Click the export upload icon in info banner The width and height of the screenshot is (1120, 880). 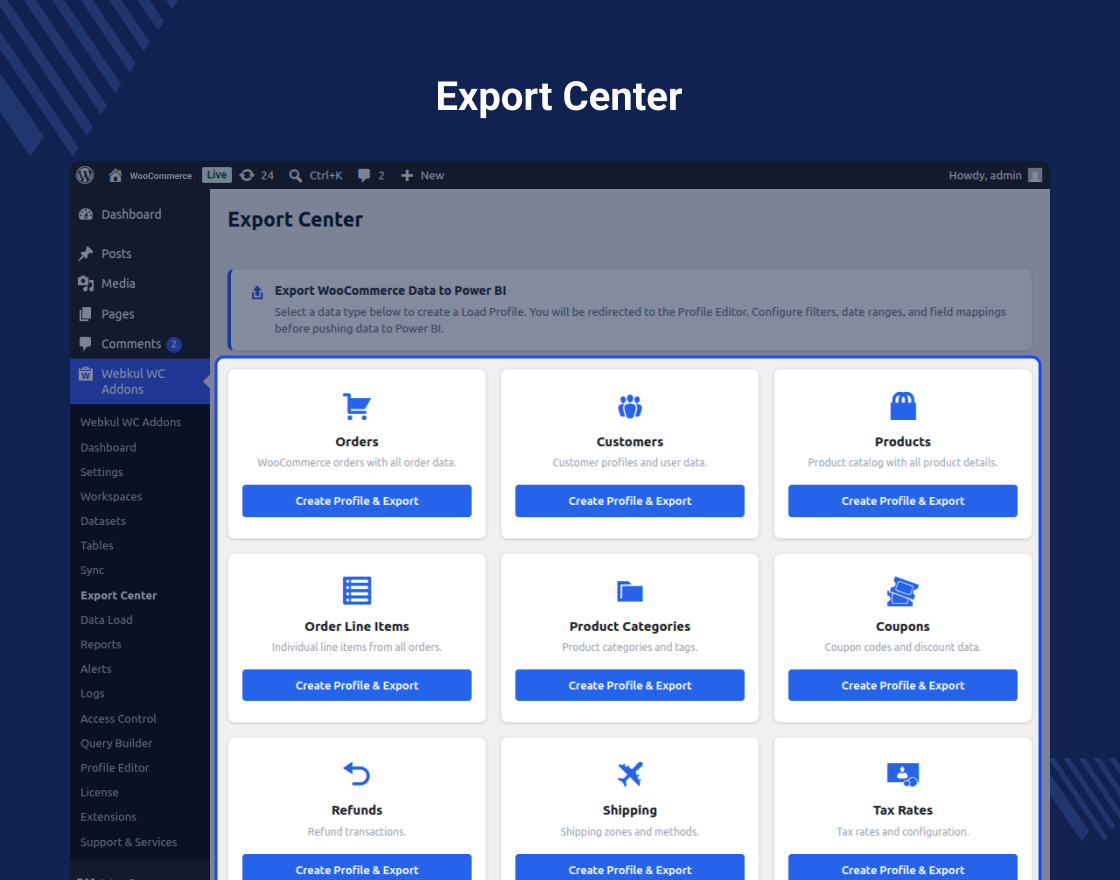point(257,293)
